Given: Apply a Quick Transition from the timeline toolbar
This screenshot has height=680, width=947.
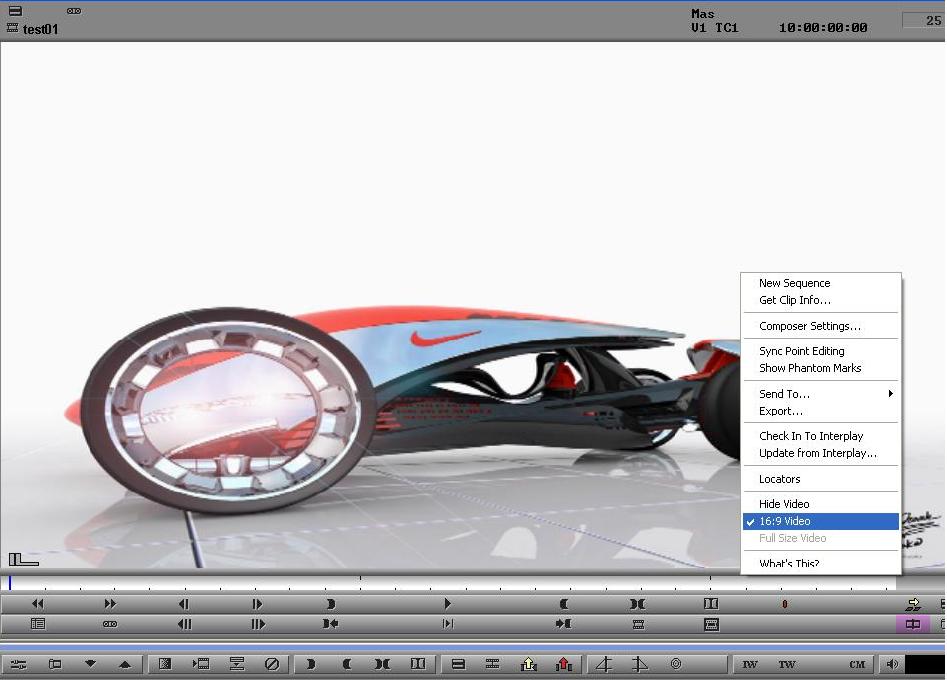Looking at the screenshot, I should coord(165,664).
